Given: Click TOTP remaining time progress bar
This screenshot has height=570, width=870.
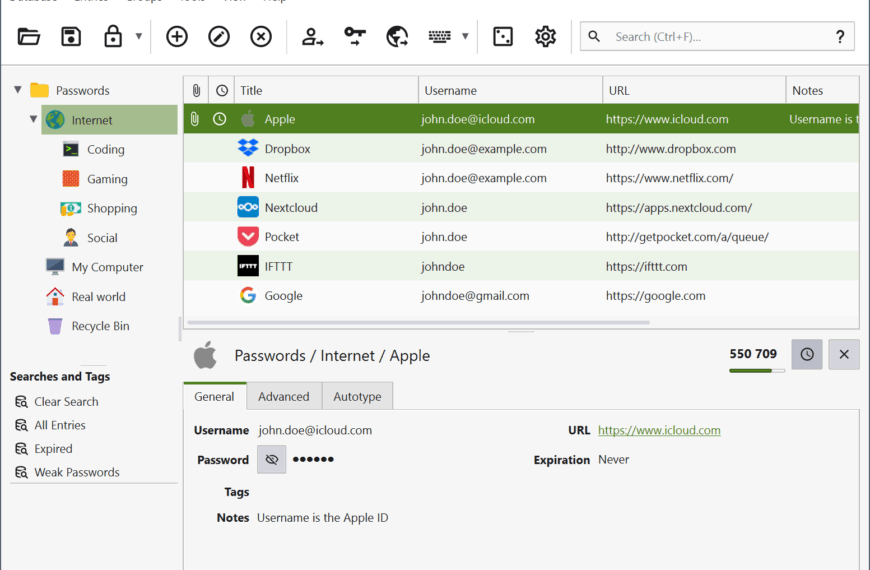Looking at the screenshot, I should pyautogui.click(x=757, y=370).
